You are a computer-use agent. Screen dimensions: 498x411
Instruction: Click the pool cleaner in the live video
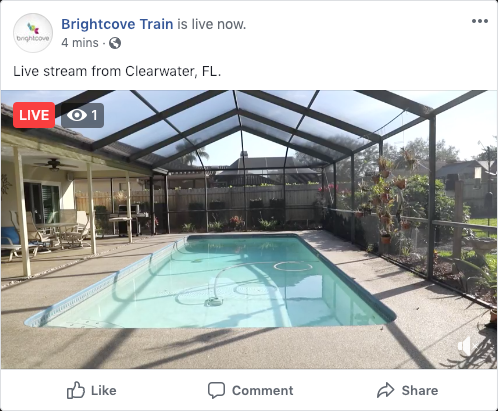click(213, 302)
